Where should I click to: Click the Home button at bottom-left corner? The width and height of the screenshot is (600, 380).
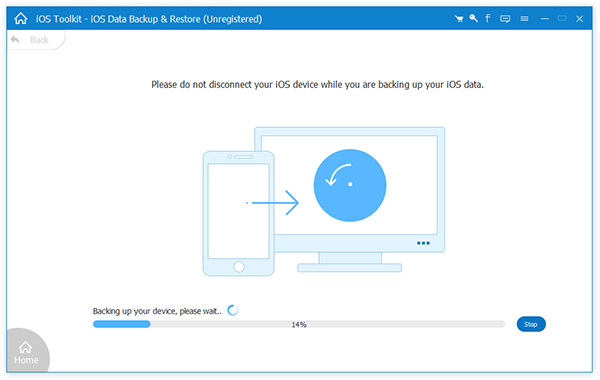(27, 352)
